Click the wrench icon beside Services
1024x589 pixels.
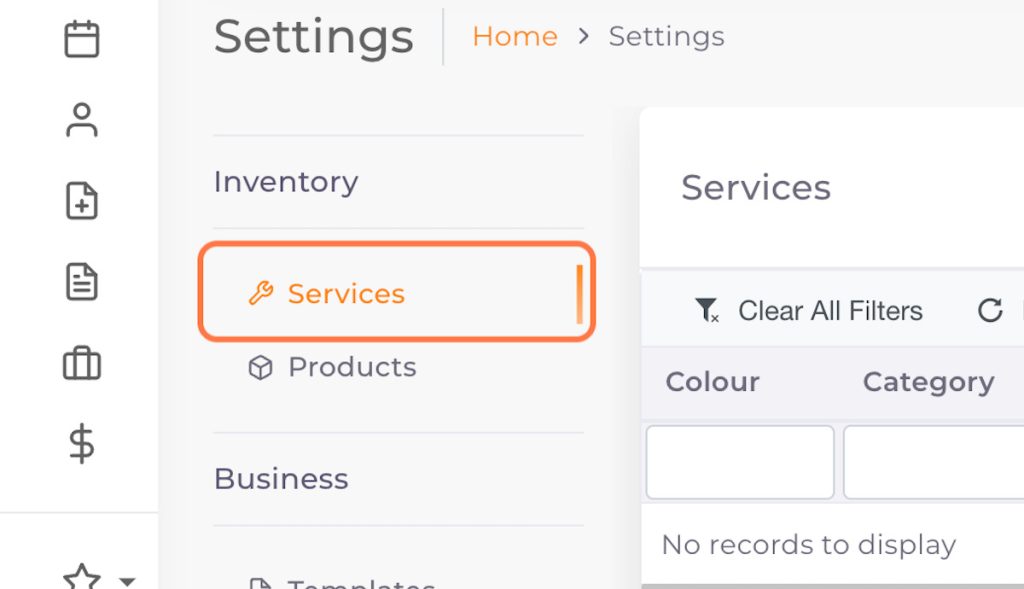(x=260, y=293)
